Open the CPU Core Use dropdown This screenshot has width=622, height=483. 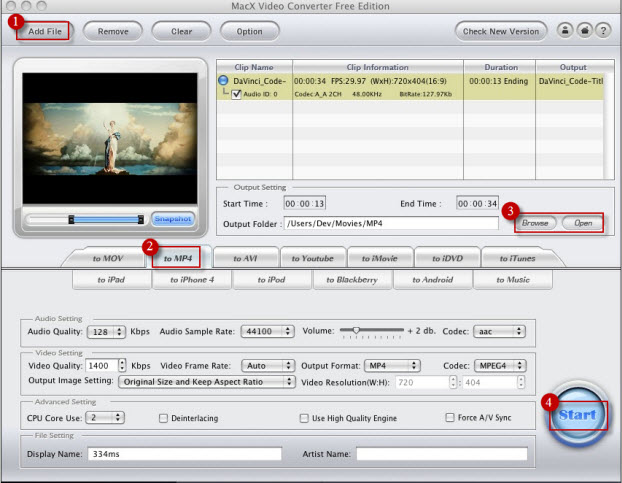point(105,418)
